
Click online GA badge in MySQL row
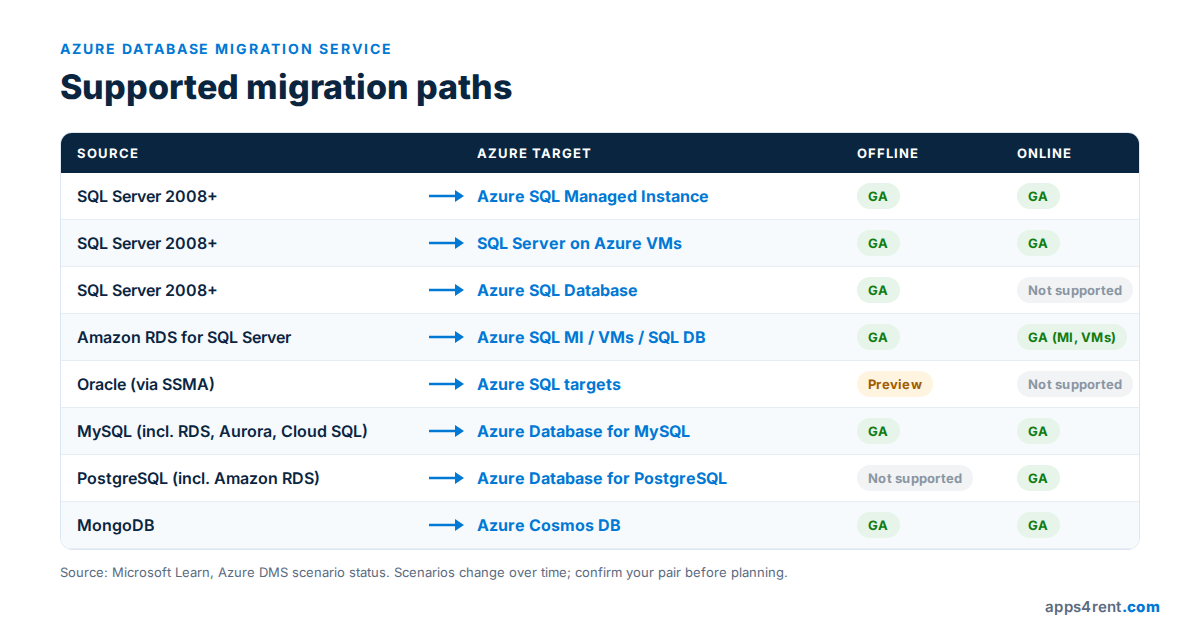(x=1038, y=431)
